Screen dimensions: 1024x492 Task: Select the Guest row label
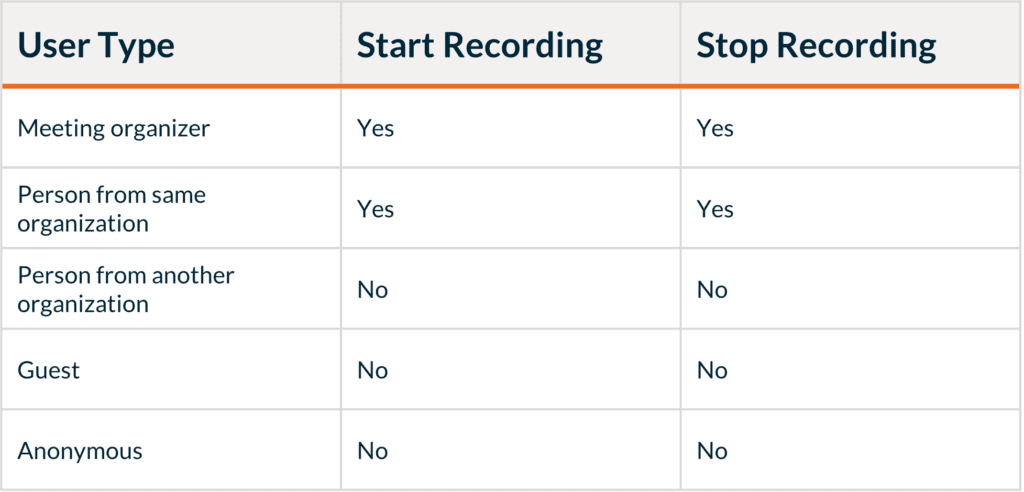(x=49, y=370)
